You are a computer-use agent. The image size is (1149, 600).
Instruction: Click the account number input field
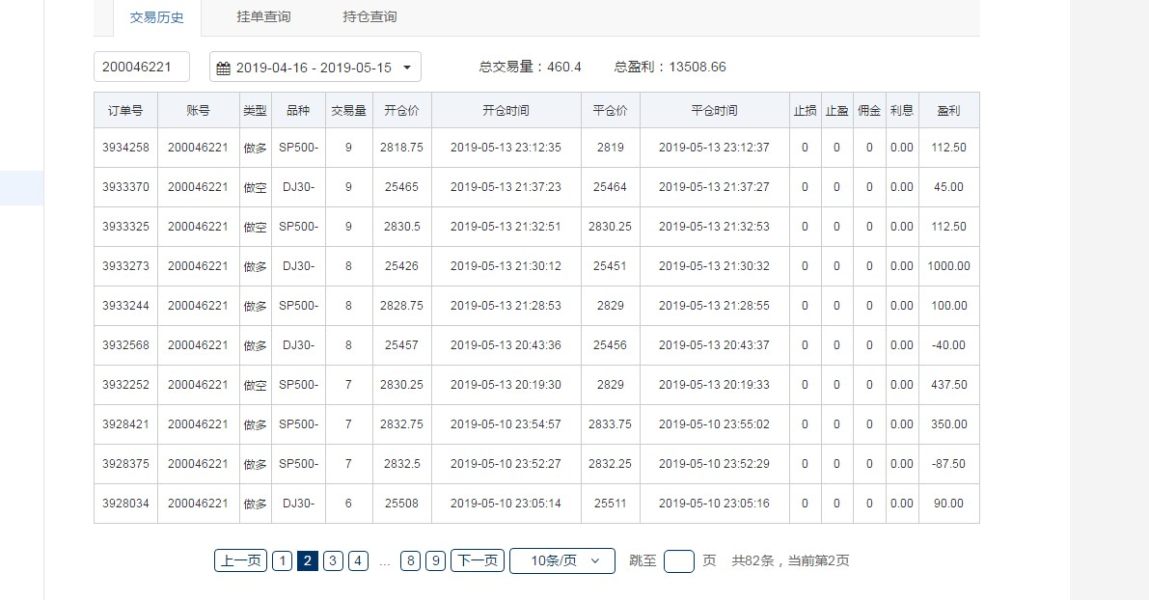pyautogui.click(x=142, y=67)
